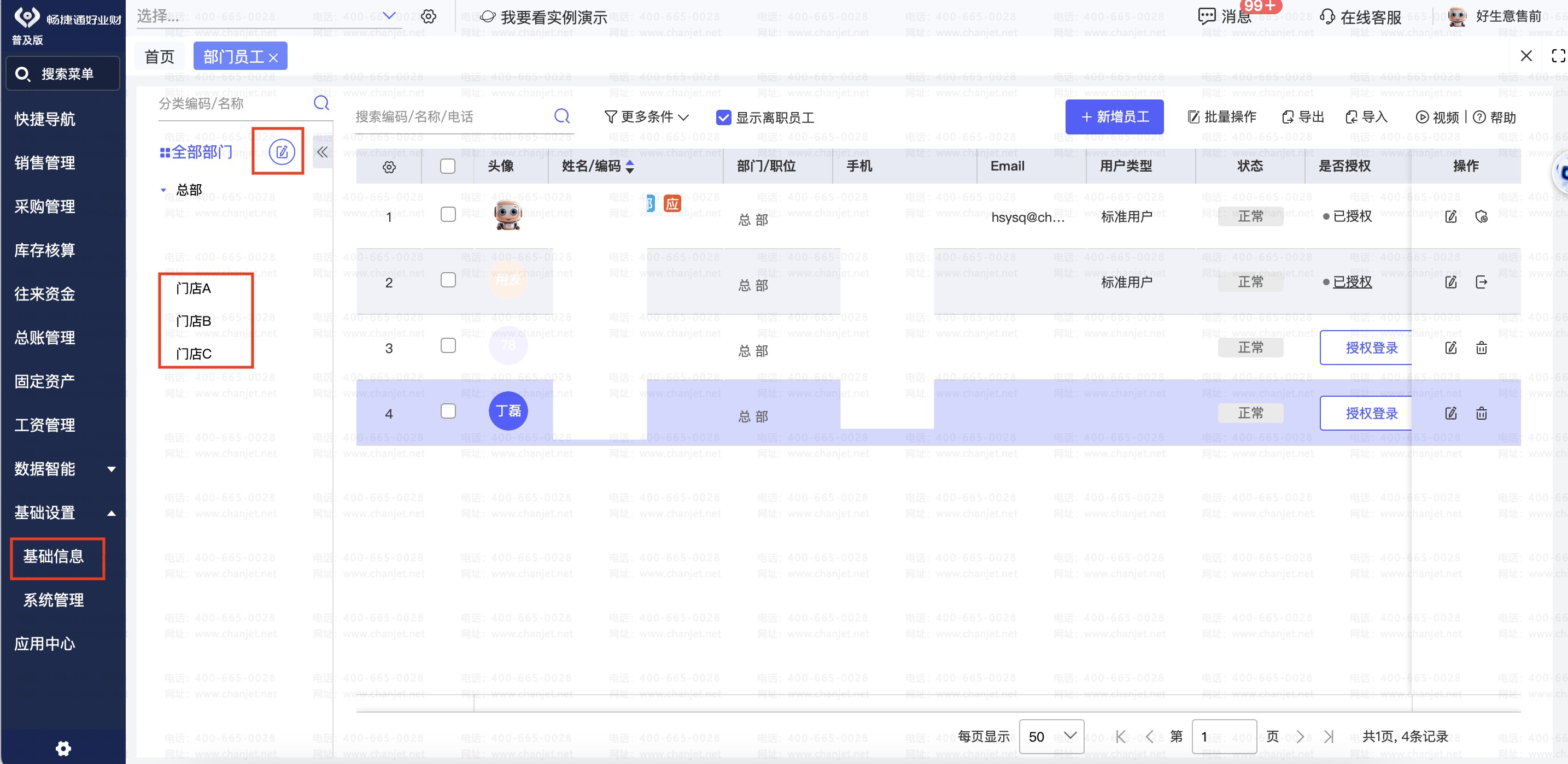Edit employee in row 1
Image resolution: width=1568 pixels, height=764 pixels.
[1451, 216]
